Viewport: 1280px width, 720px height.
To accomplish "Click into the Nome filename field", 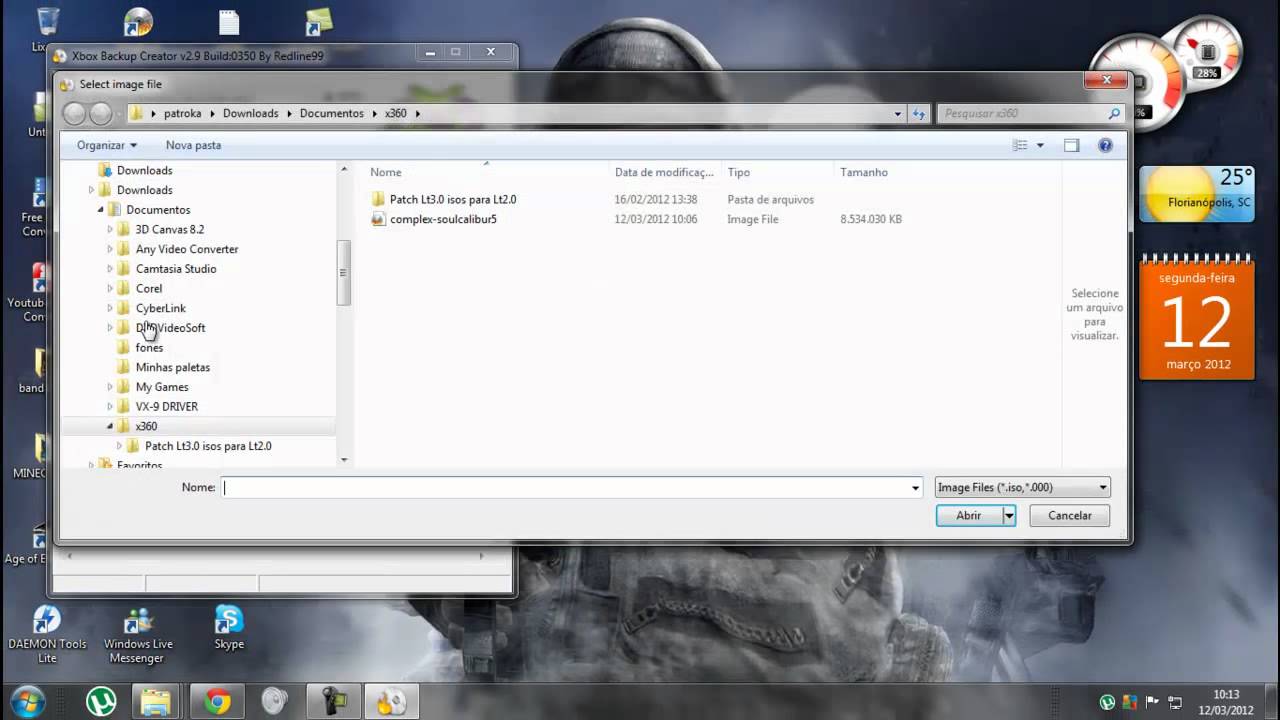I will [x=565, y=488].
